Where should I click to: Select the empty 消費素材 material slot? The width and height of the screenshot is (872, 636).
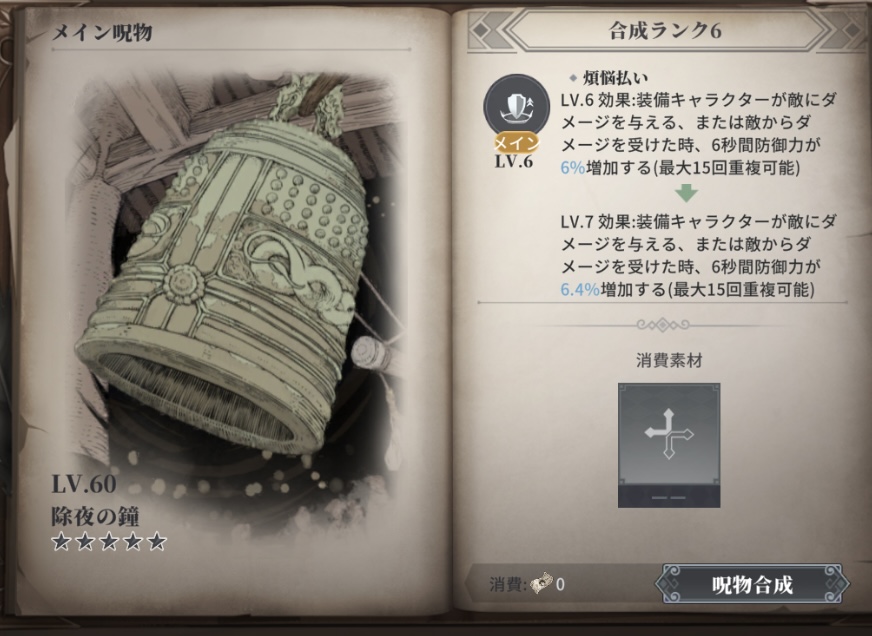[x=669, y=445]
